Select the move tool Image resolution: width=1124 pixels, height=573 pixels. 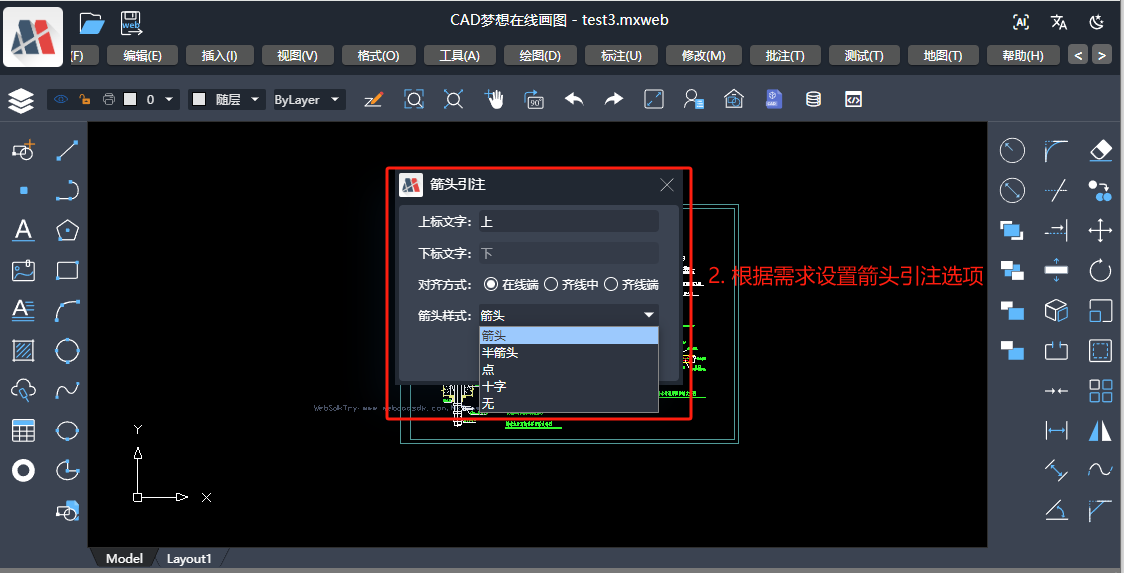(1100, 230)
